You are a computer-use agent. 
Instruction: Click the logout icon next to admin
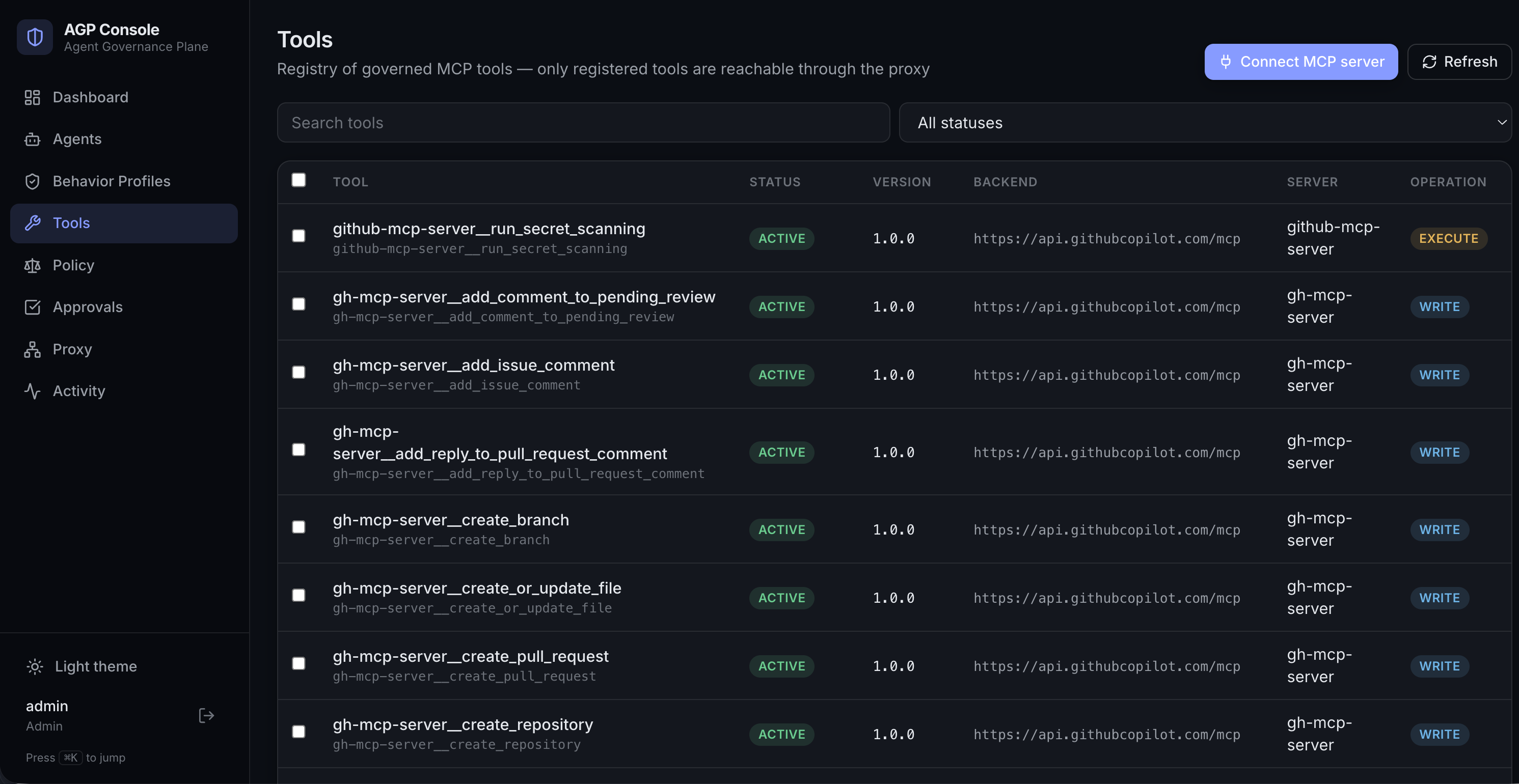206,716
